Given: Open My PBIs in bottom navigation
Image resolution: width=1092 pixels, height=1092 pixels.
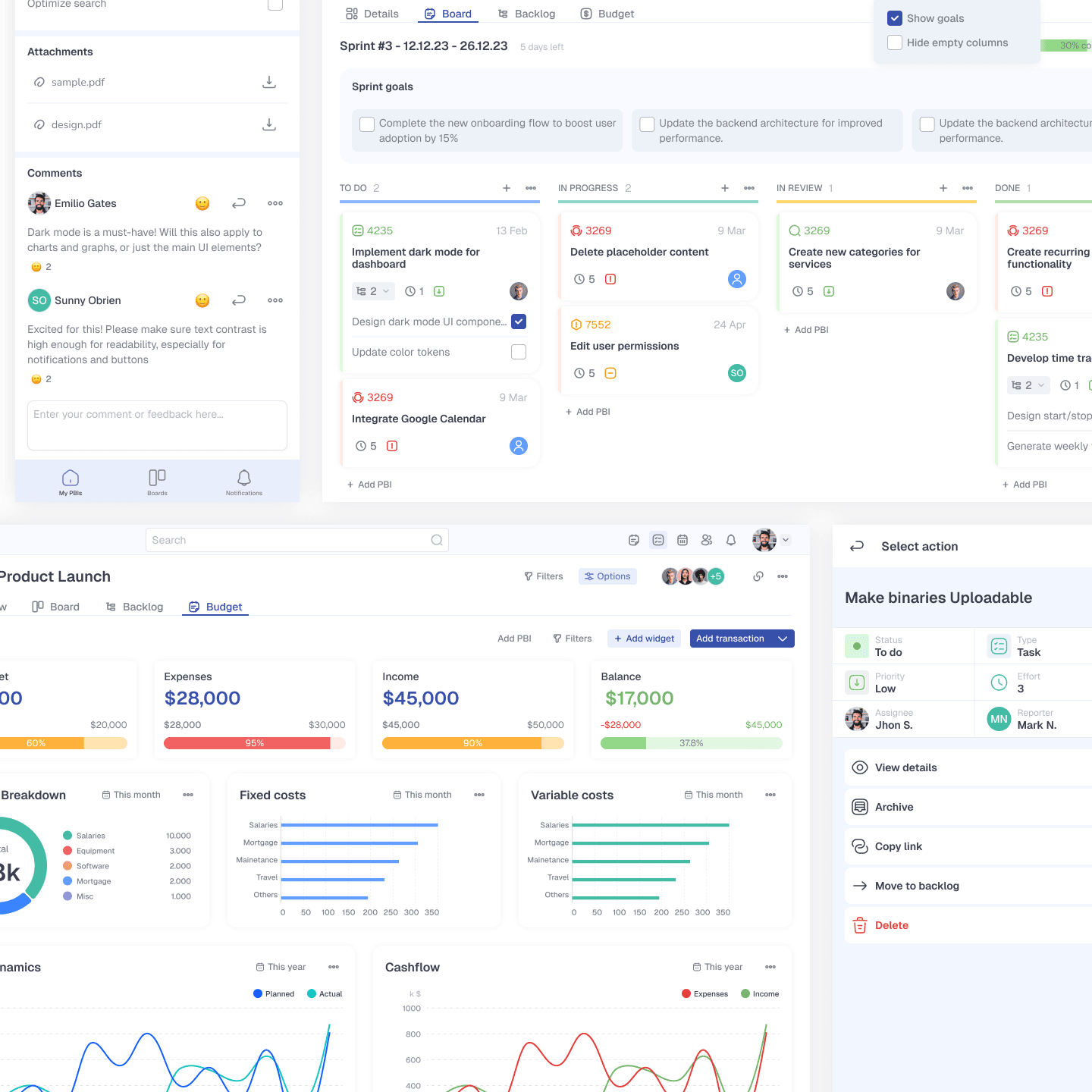Looking at the screenshot, I should pyautogui.click(x=71, y=482).
